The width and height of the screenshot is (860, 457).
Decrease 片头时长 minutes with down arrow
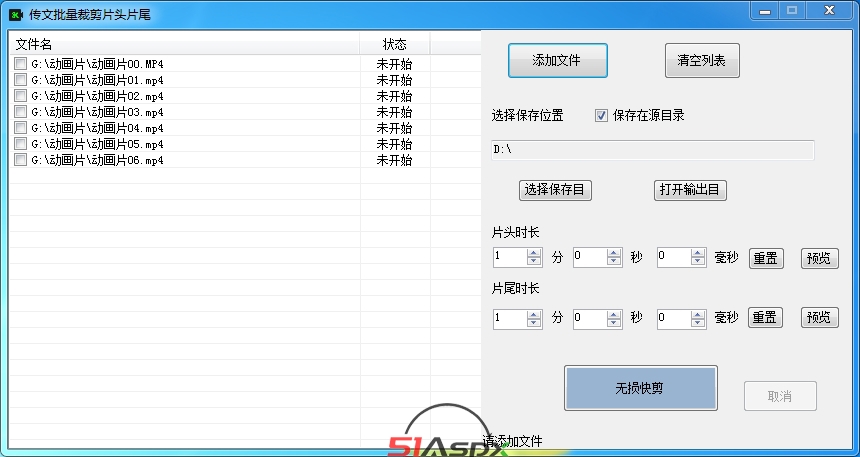pos(534,262)
